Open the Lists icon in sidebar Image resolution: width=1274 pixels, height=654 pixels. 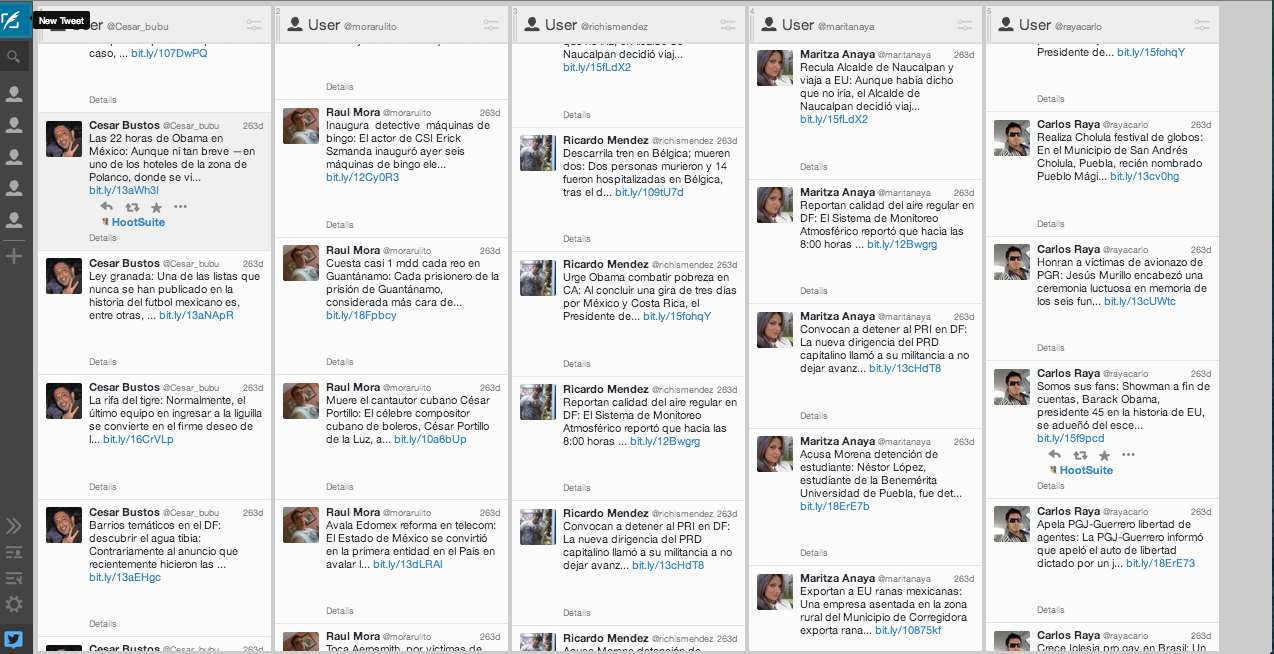[14, 552]
